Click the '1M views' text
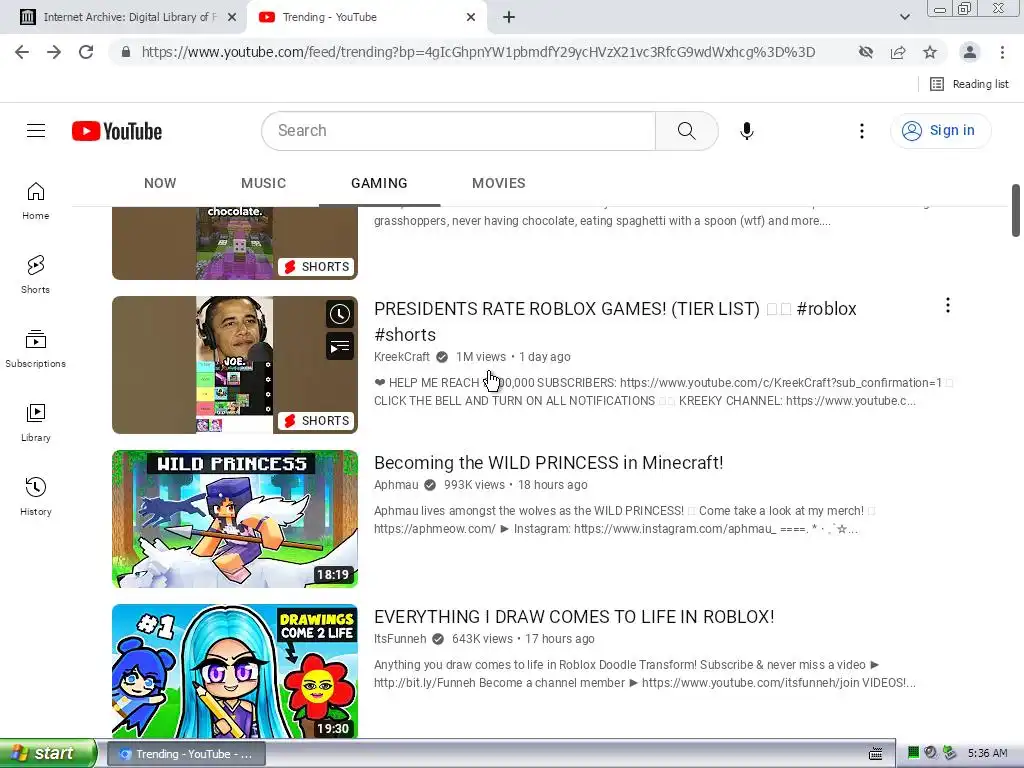The width and height of the screenshot is (1024, 768). click(x=481, y=357)
